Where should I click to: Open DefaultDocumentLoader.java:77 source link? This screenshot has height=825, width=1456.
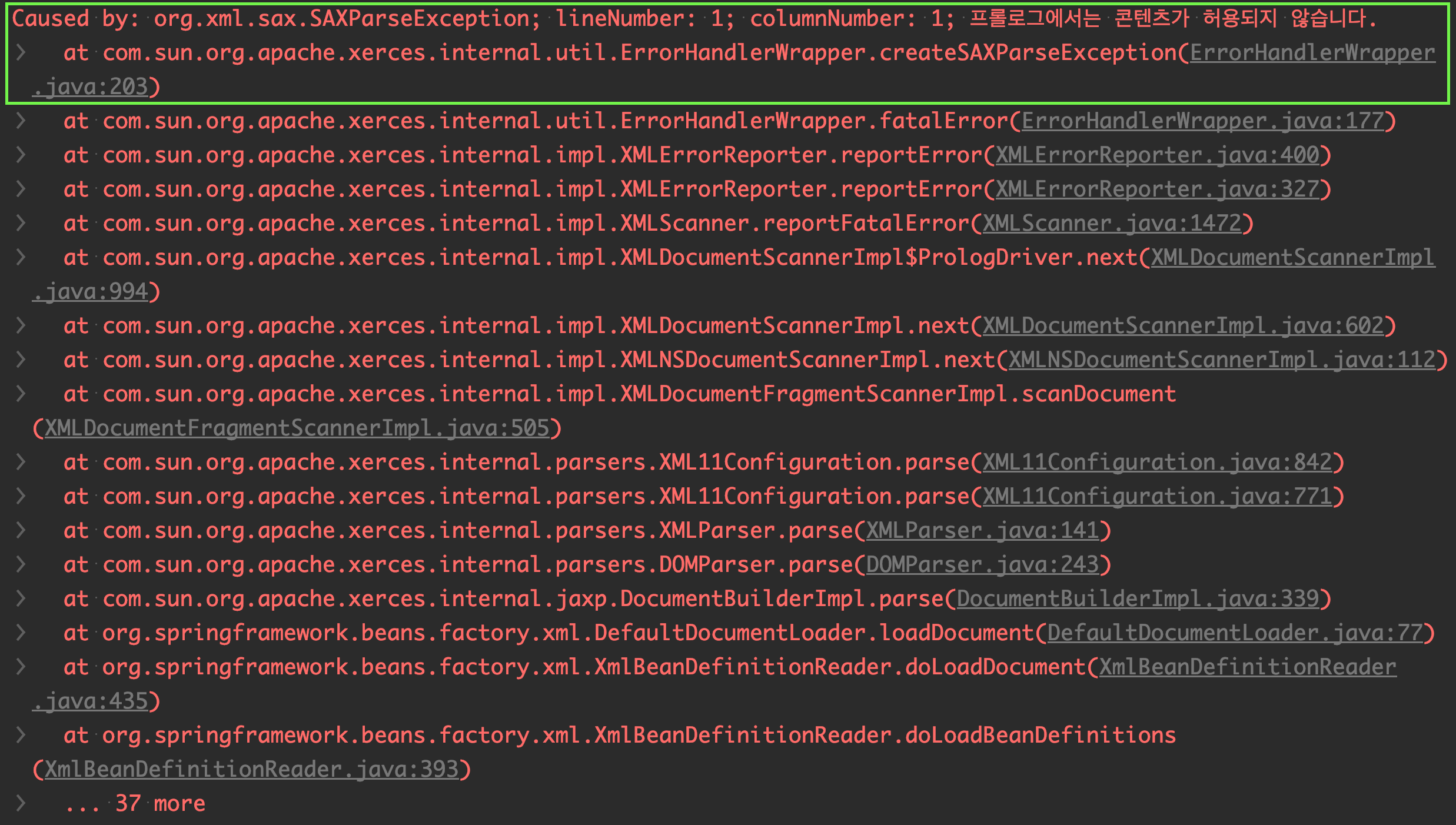coord(1235,633)
